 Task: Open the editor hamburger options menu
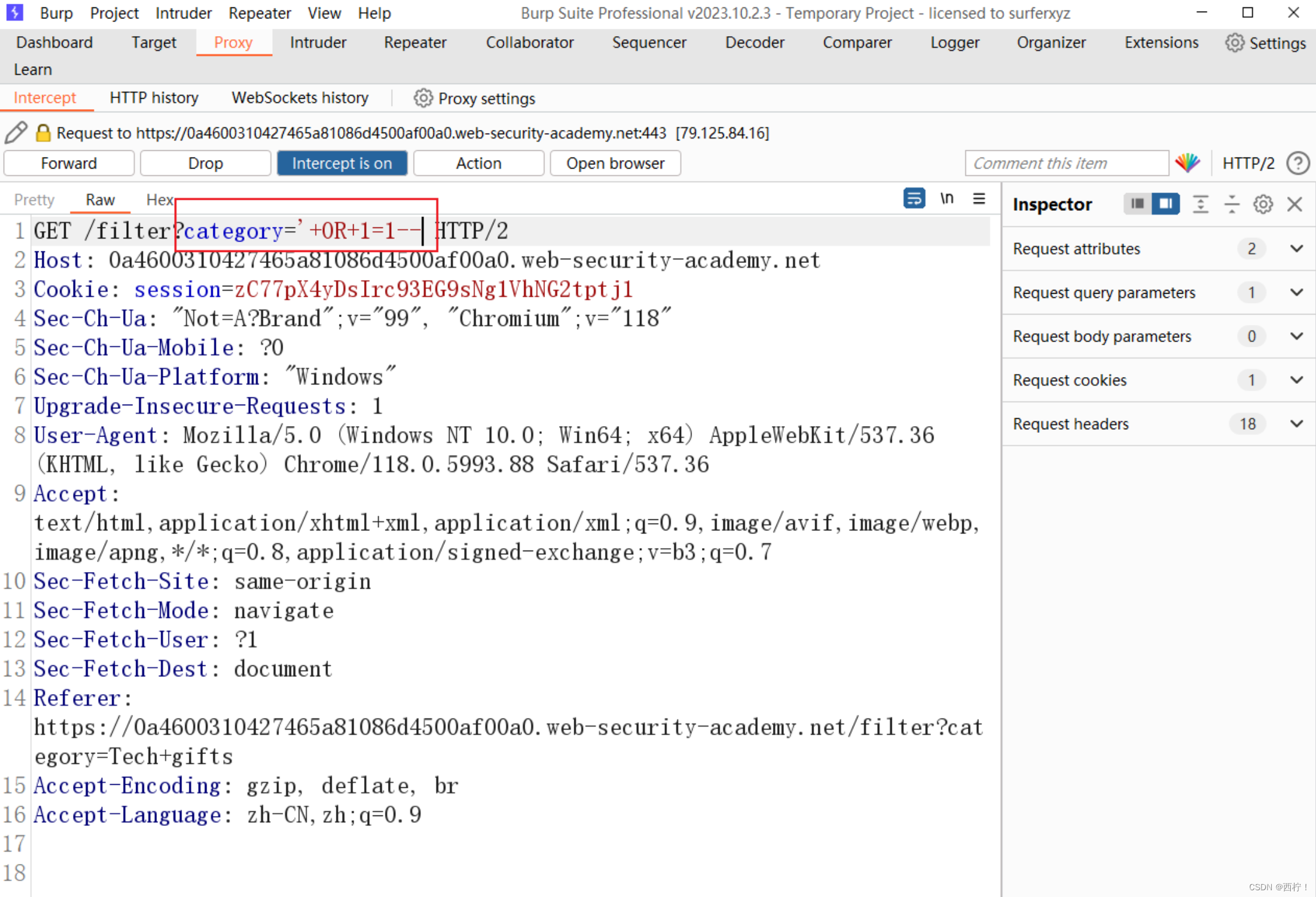tap(979, 199)
